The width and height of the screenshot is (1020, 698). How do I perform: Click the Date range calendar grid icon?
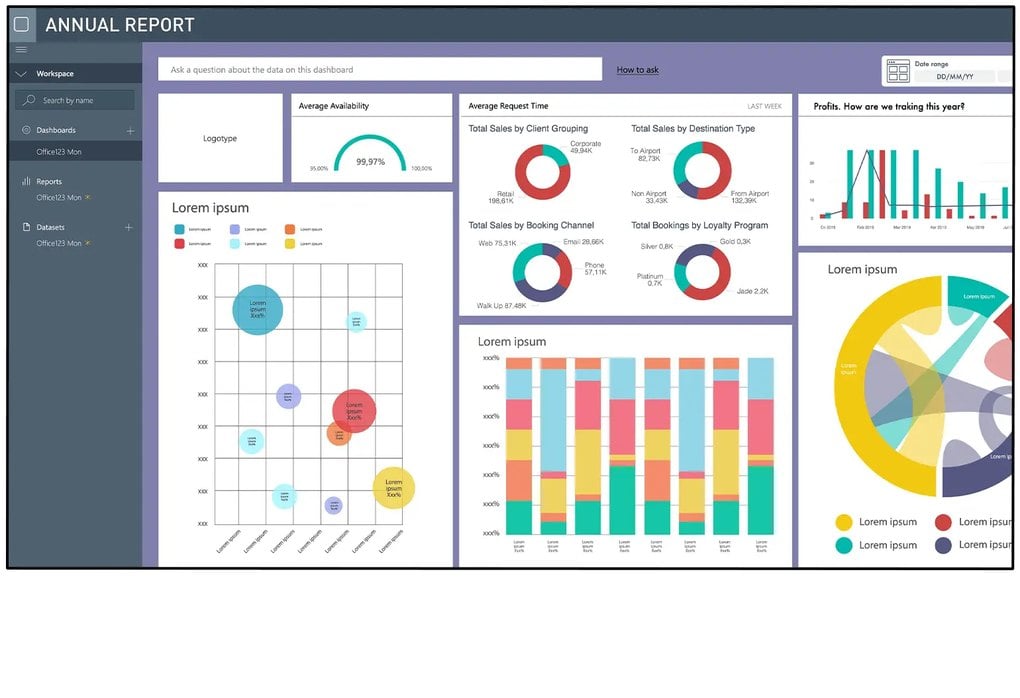click(x=898, y=71)
